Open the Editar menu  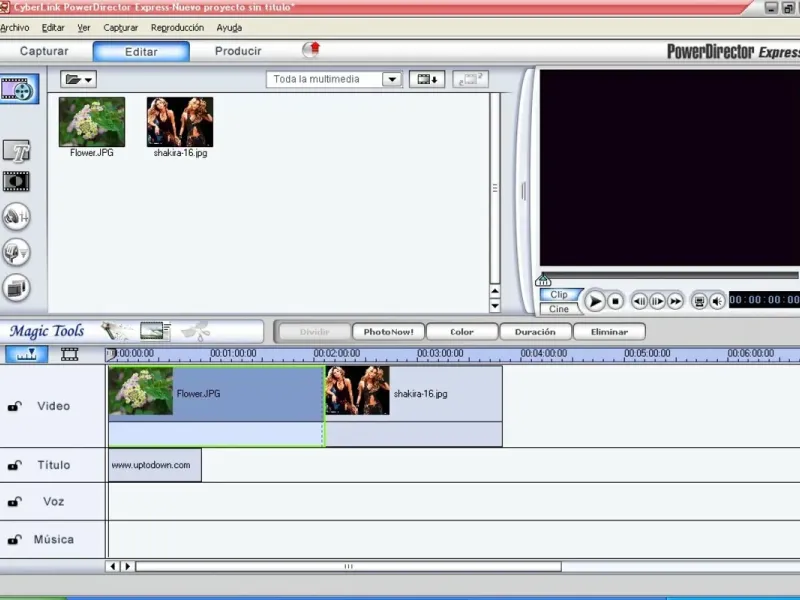click(x=53, y=28)
